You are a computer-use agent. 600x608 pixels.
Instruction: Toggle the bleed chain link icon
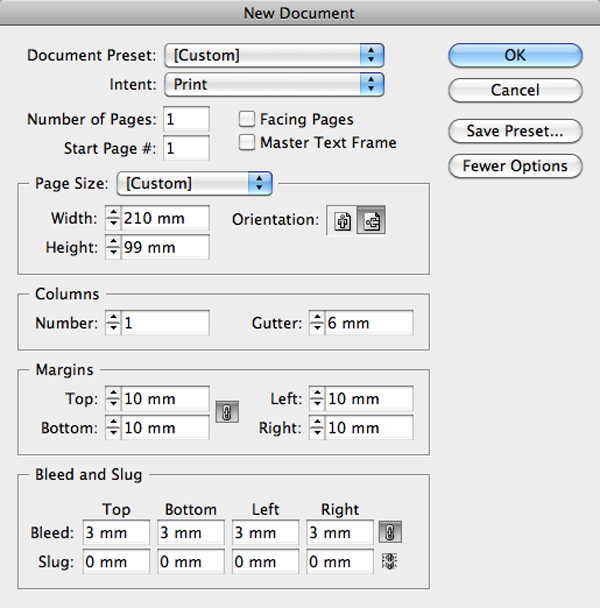click(x=390, y=532)
